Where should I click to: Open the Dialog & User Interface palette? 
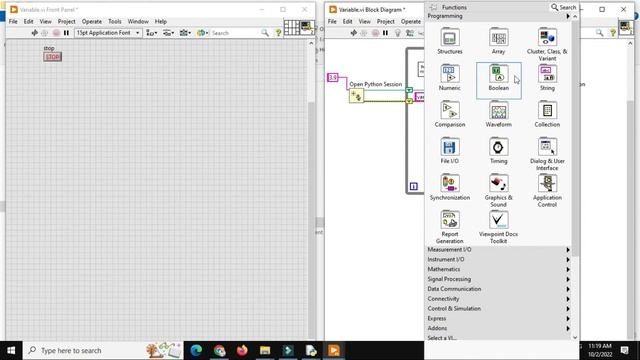547,154
